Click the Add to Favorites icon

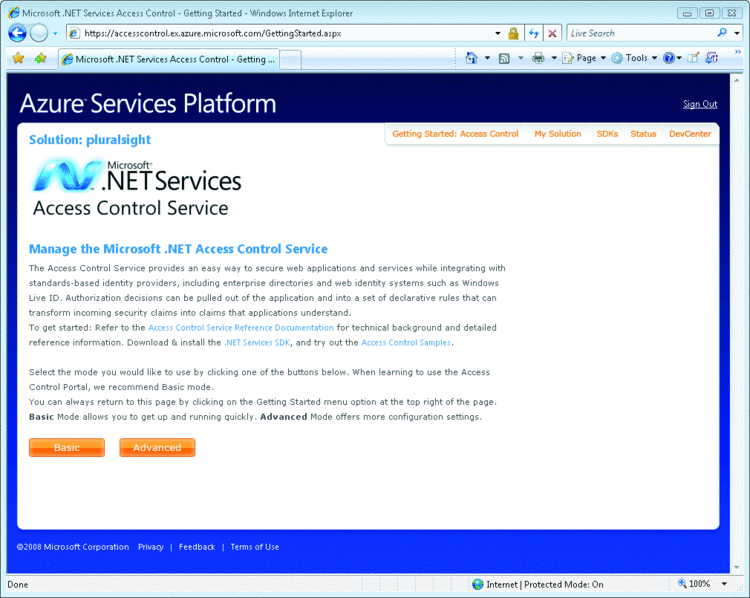[40, 58]
